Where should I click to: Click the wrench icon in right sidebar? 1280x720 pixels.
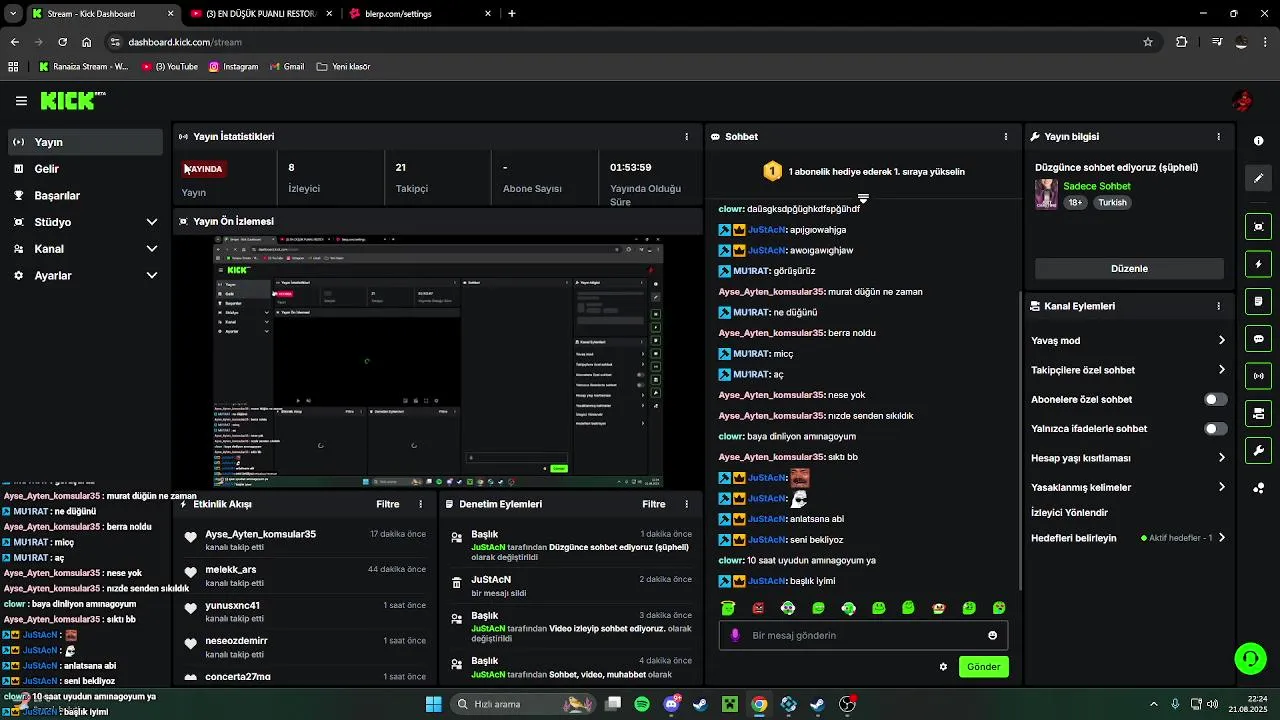click(1259, 450)
